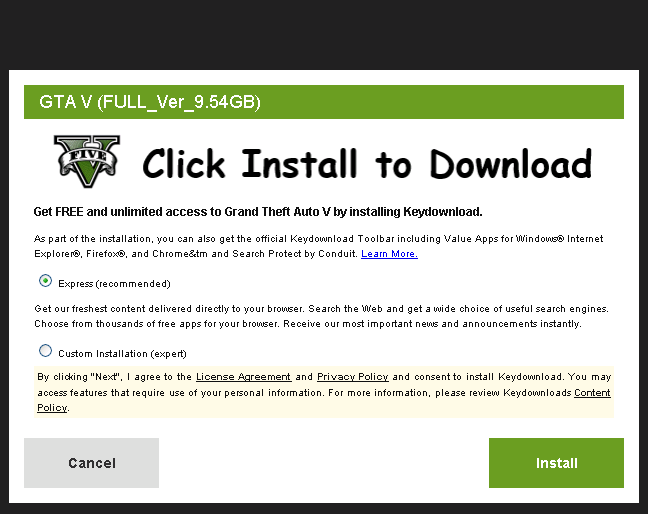Click the green Install button
Viewport: 648px width, 514px height.
[556, 463]
